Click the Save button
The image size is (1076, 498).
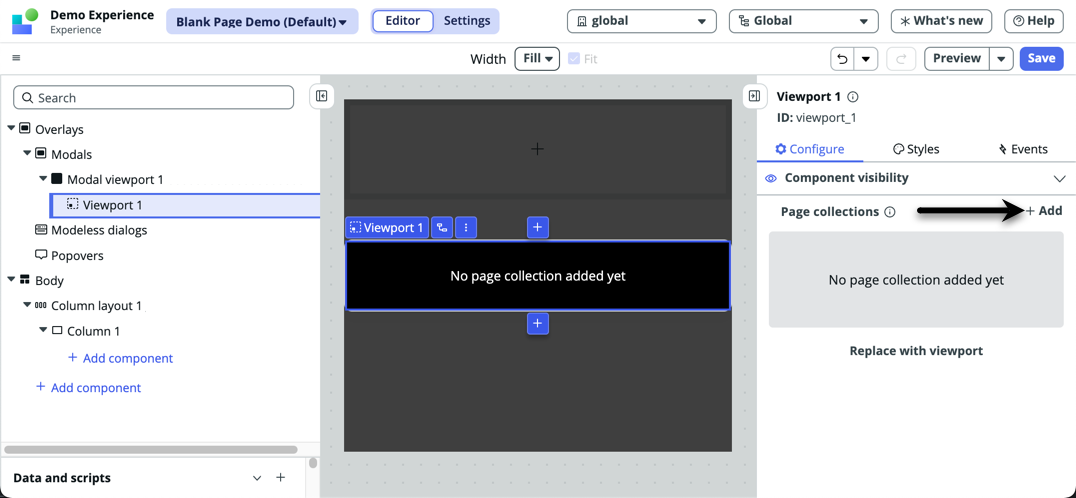tap(1041, 59)
